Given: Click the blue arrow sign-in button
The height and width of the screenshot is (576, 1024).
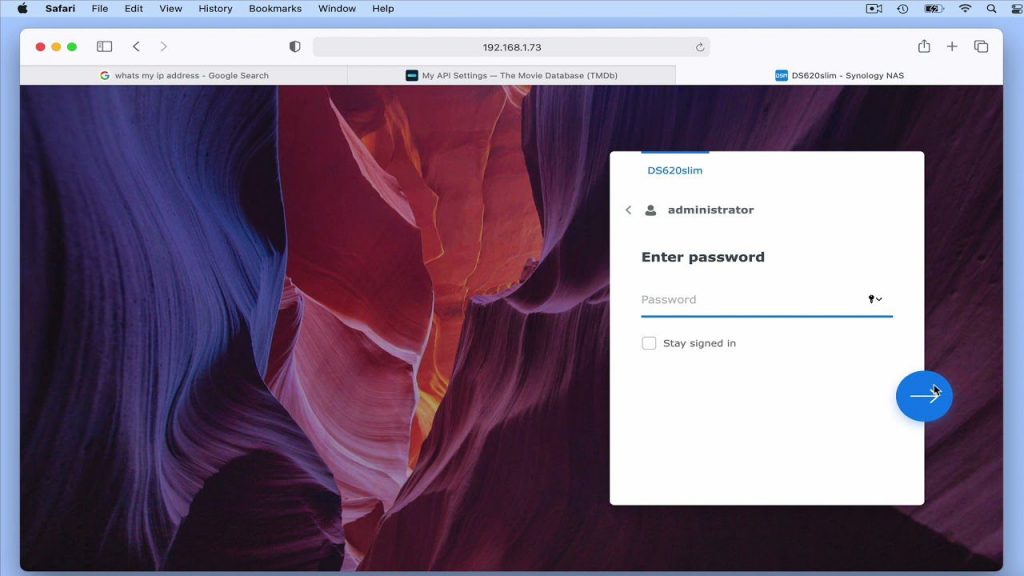Looking at the screenshot, I should [923, 396].
